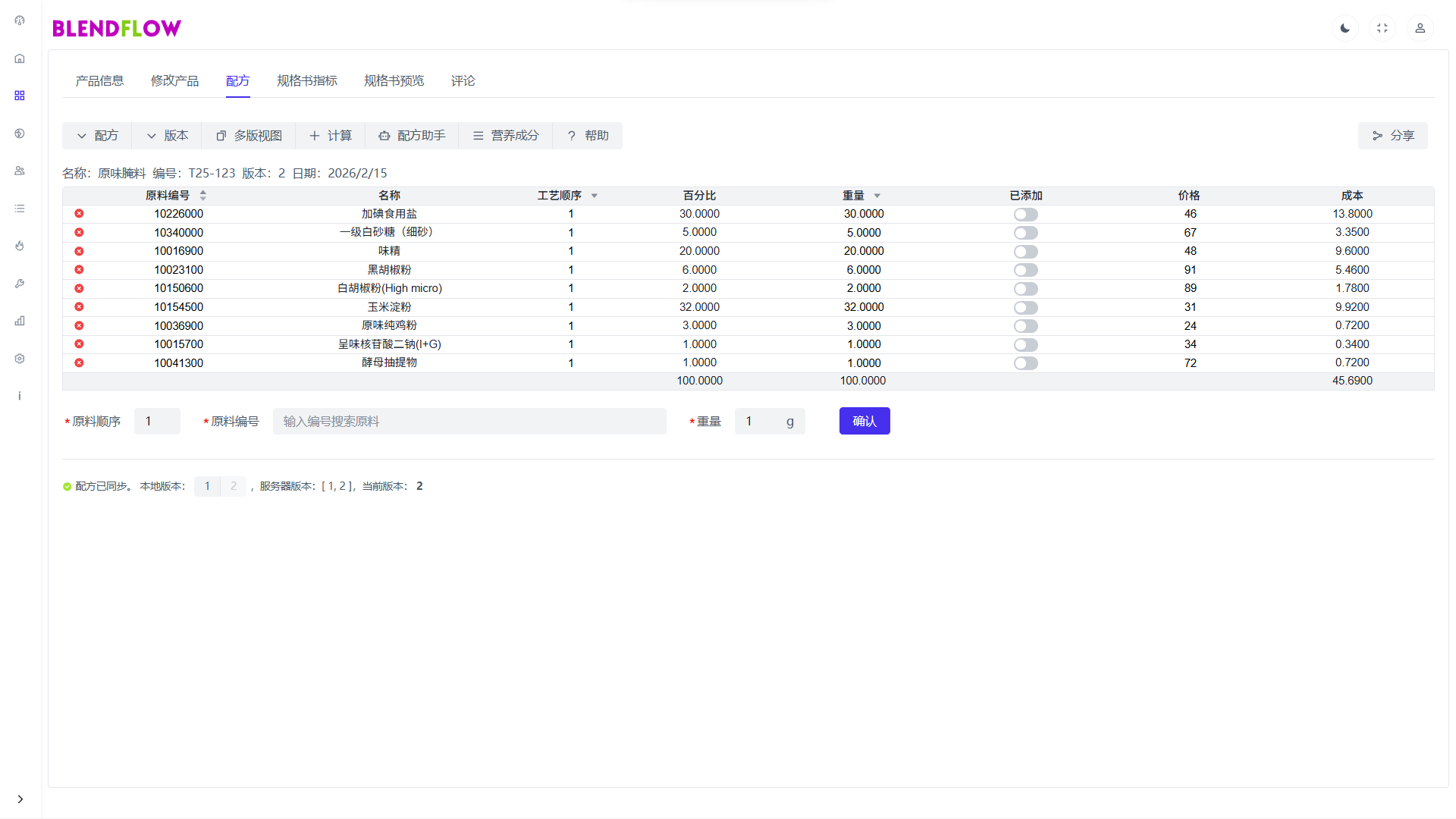Click the flame icon in sidebar
The height and width of the screenshot is (819, 1456).
pos(20,246)
